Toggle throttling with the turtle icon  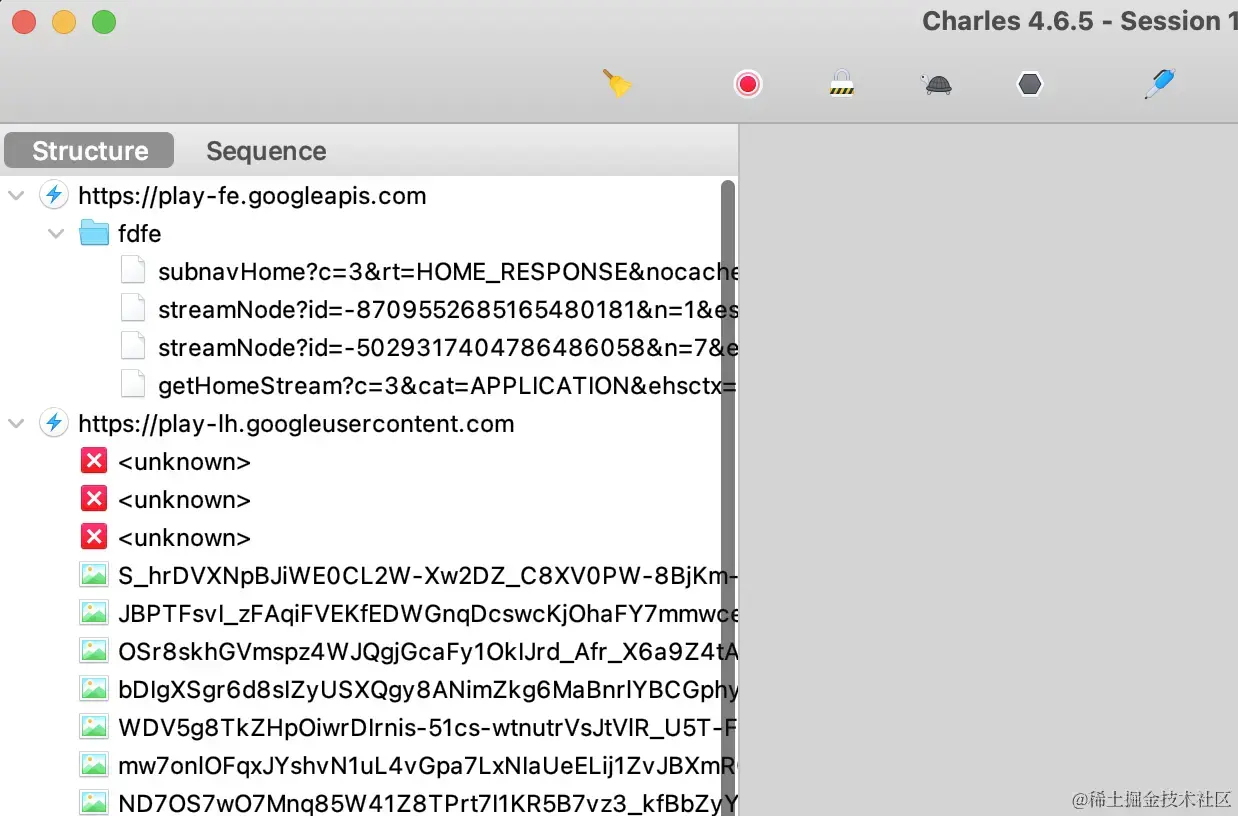pyautogui.click(x=937, y=84)
